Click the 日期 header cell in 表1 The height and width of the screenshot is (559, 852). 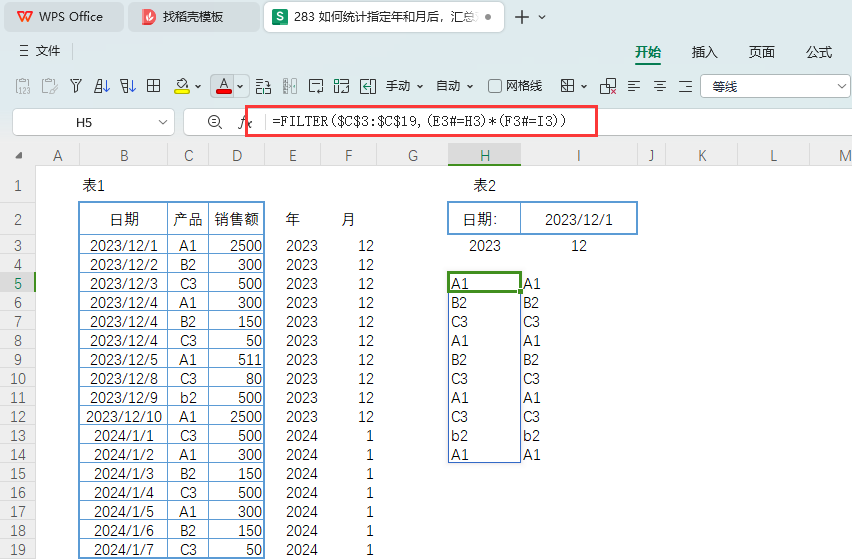[x=124, y=219]
